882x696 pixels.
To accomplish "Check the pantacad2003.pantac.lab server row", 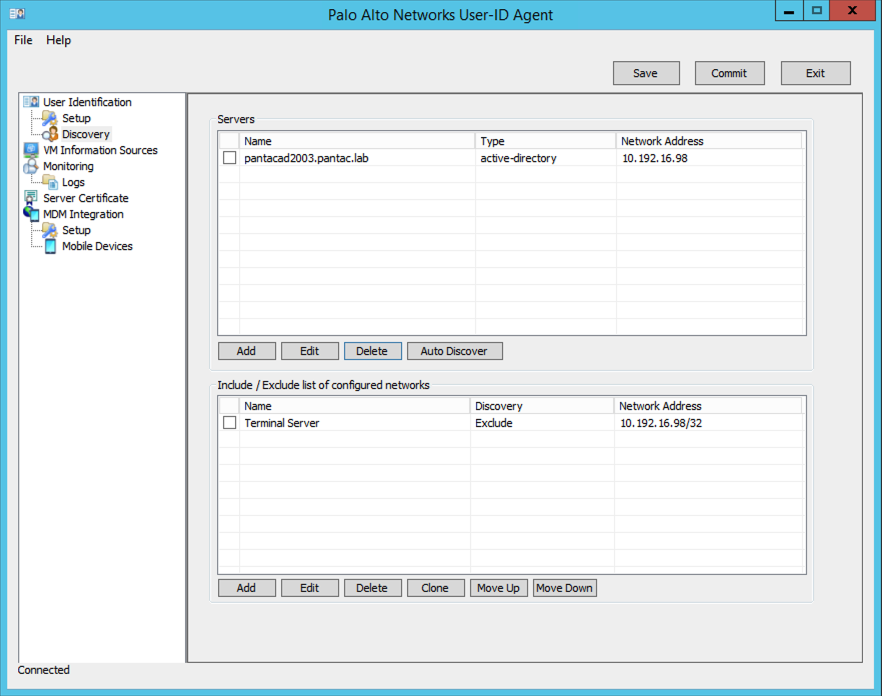I will click(x=229, y=157).
